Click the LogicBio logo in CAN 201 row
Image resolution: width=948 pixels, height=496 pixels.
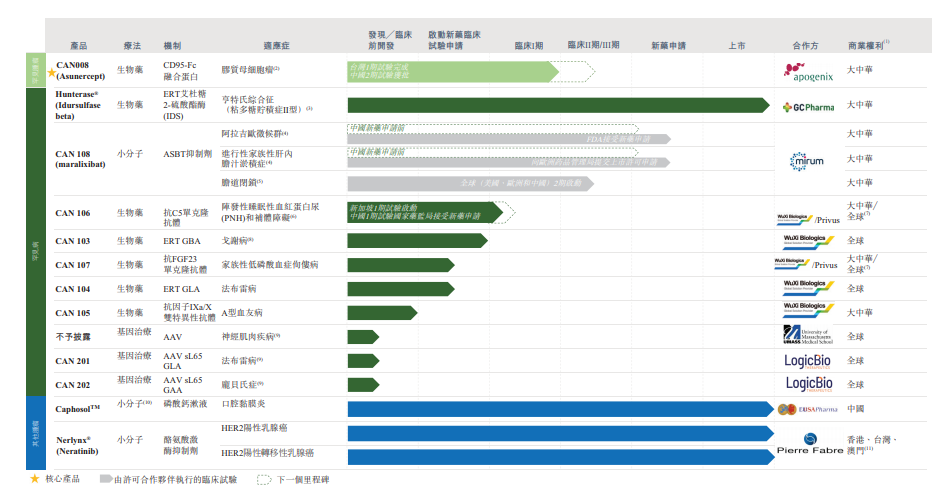click(x=808, y=360)
